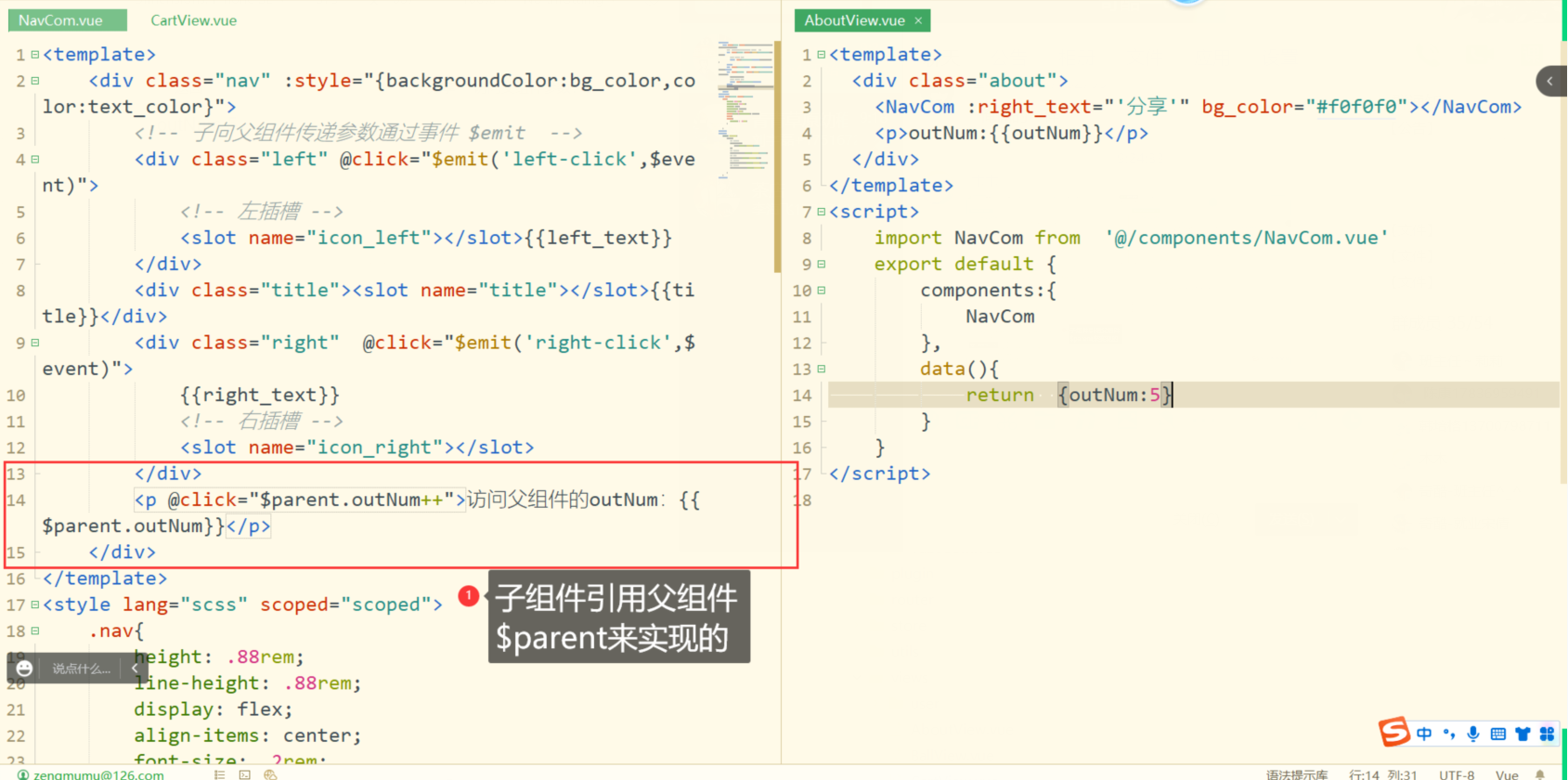Click '@/components/NavCom.vue' import path text

[1247, 238]
